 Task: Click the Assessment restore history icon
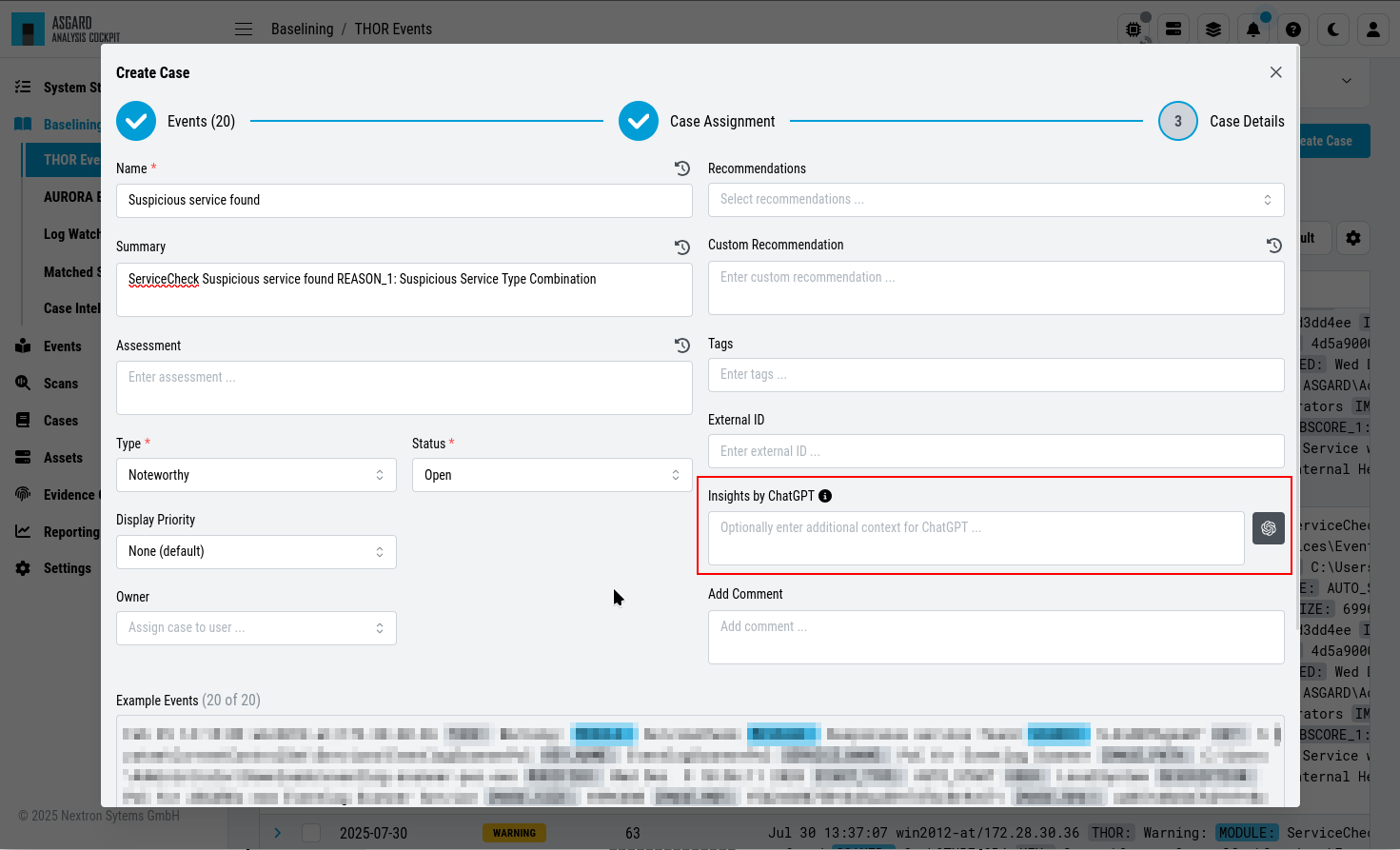(x=682, y=346)
